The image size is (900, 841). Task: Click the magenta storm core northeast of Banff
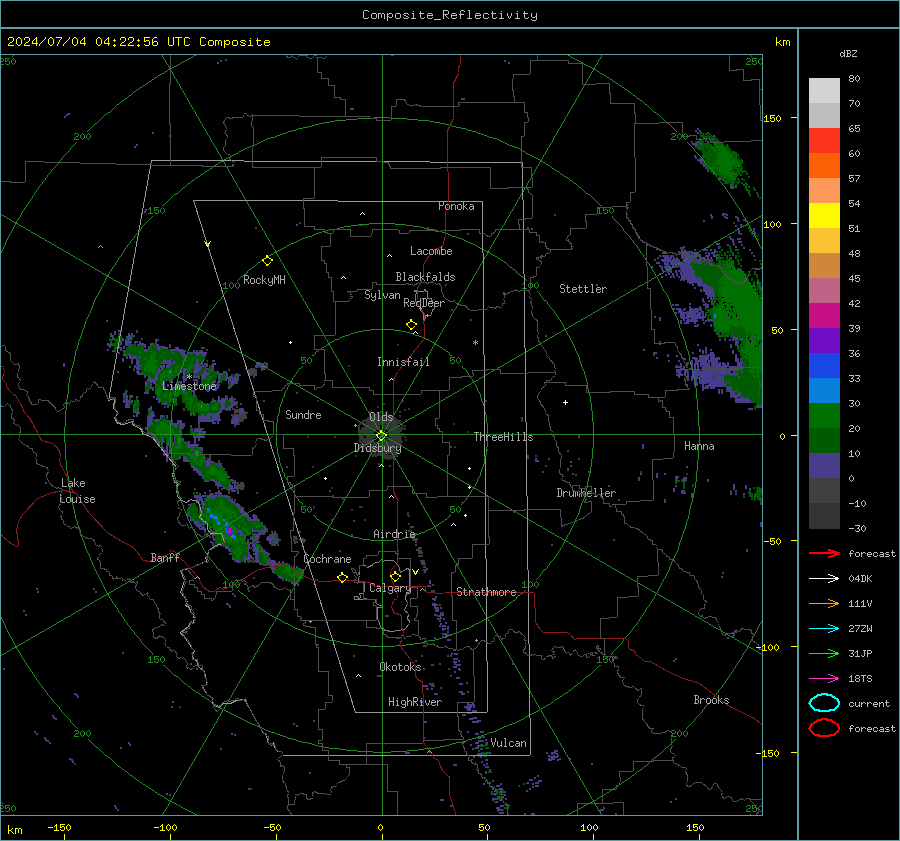(230, 531)
